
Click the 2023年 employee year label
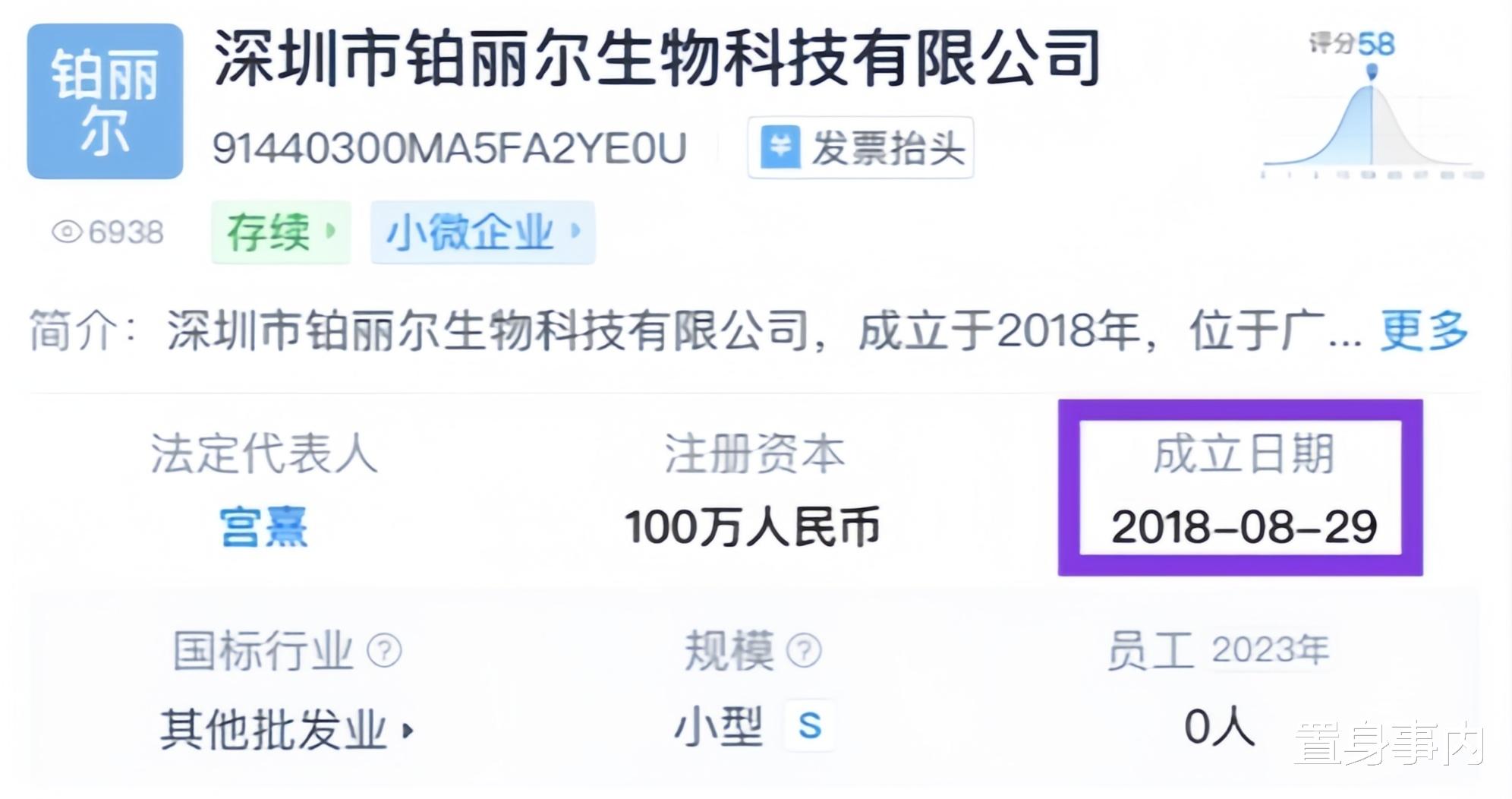1270,650
